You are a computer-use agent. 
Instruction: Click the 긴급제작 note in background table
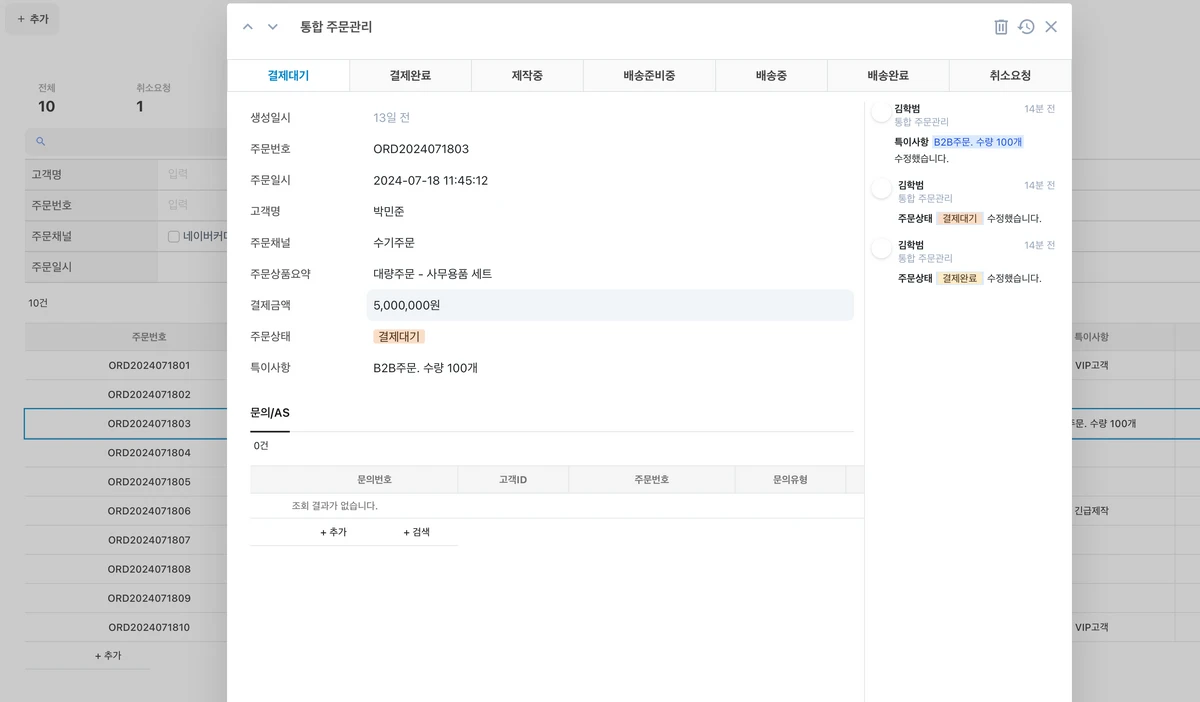tap(1091, 511)
